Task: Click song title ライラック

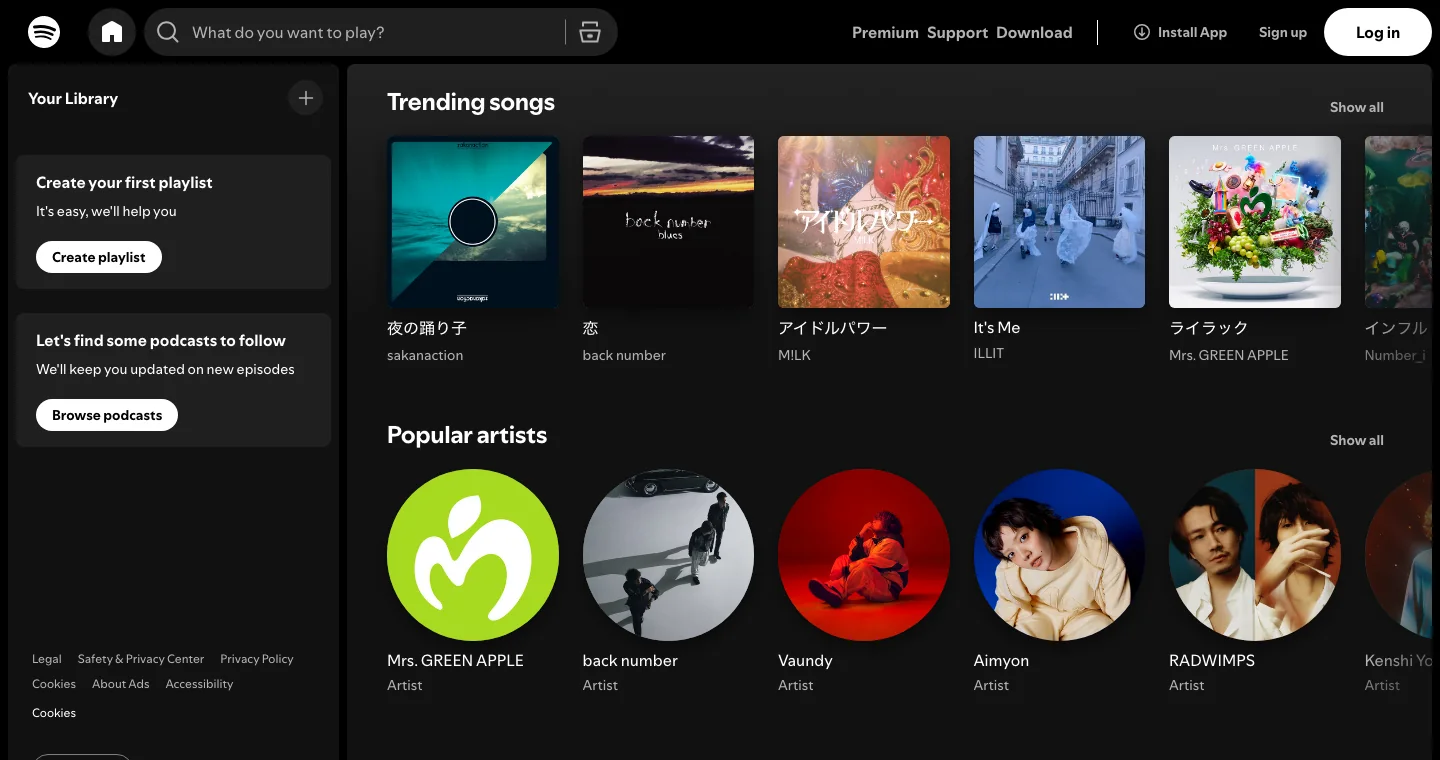Action: click(x=1209, y=328)
